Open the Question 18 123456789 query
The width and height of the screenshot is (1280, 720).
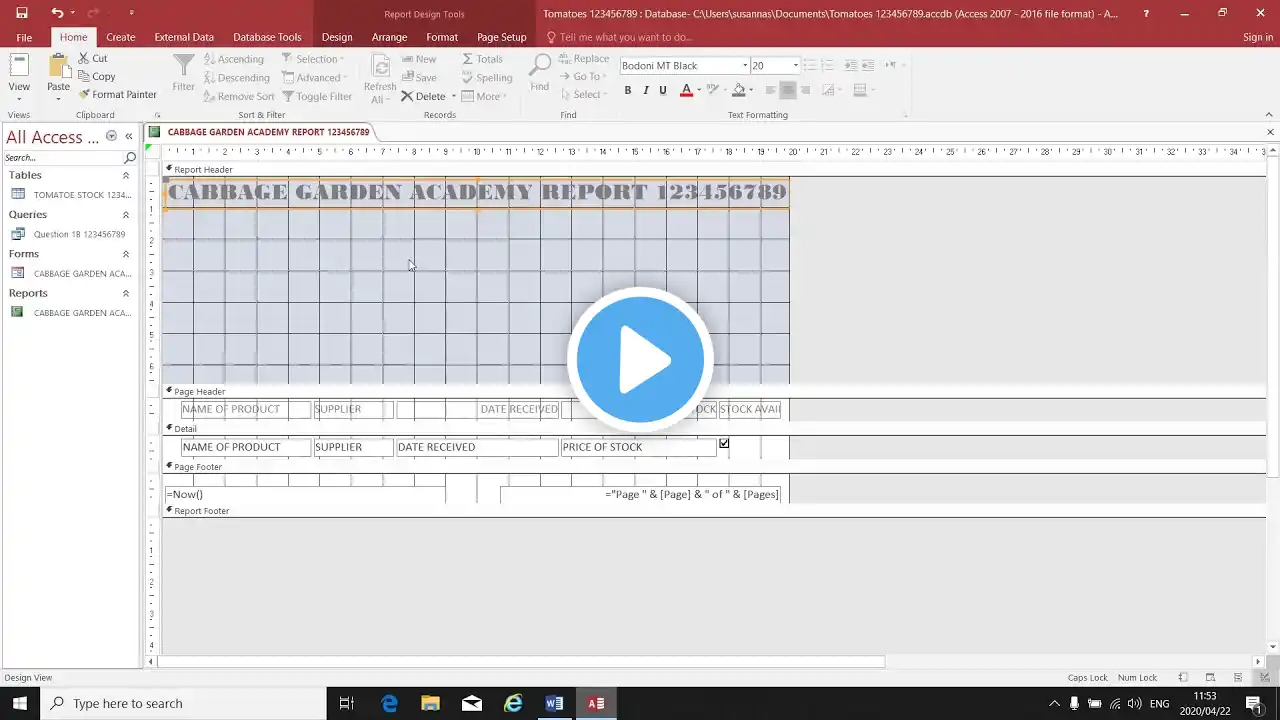click(69, 234)
